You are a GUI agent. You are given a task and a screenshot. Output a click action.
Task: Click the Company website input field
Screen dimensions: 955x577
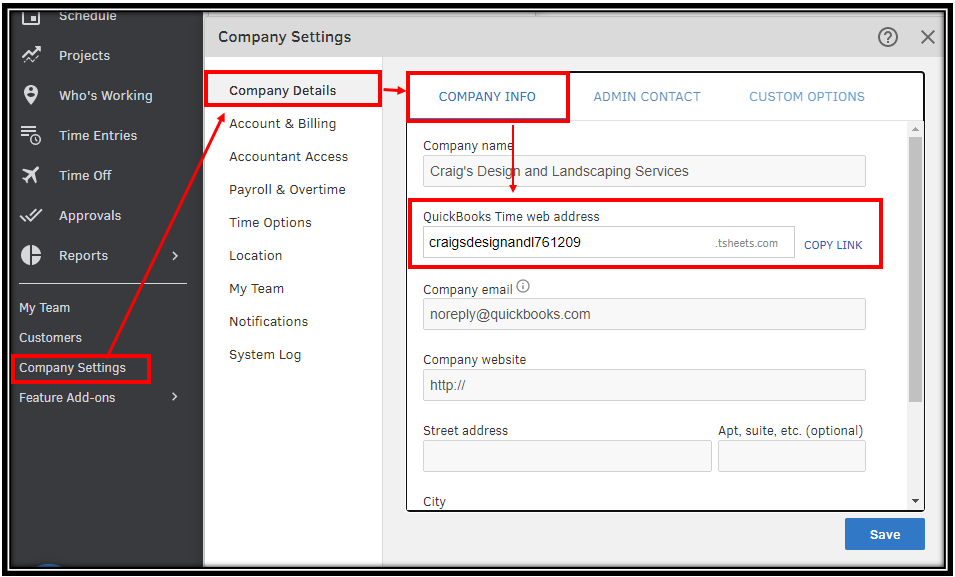(x=644, y=385)
